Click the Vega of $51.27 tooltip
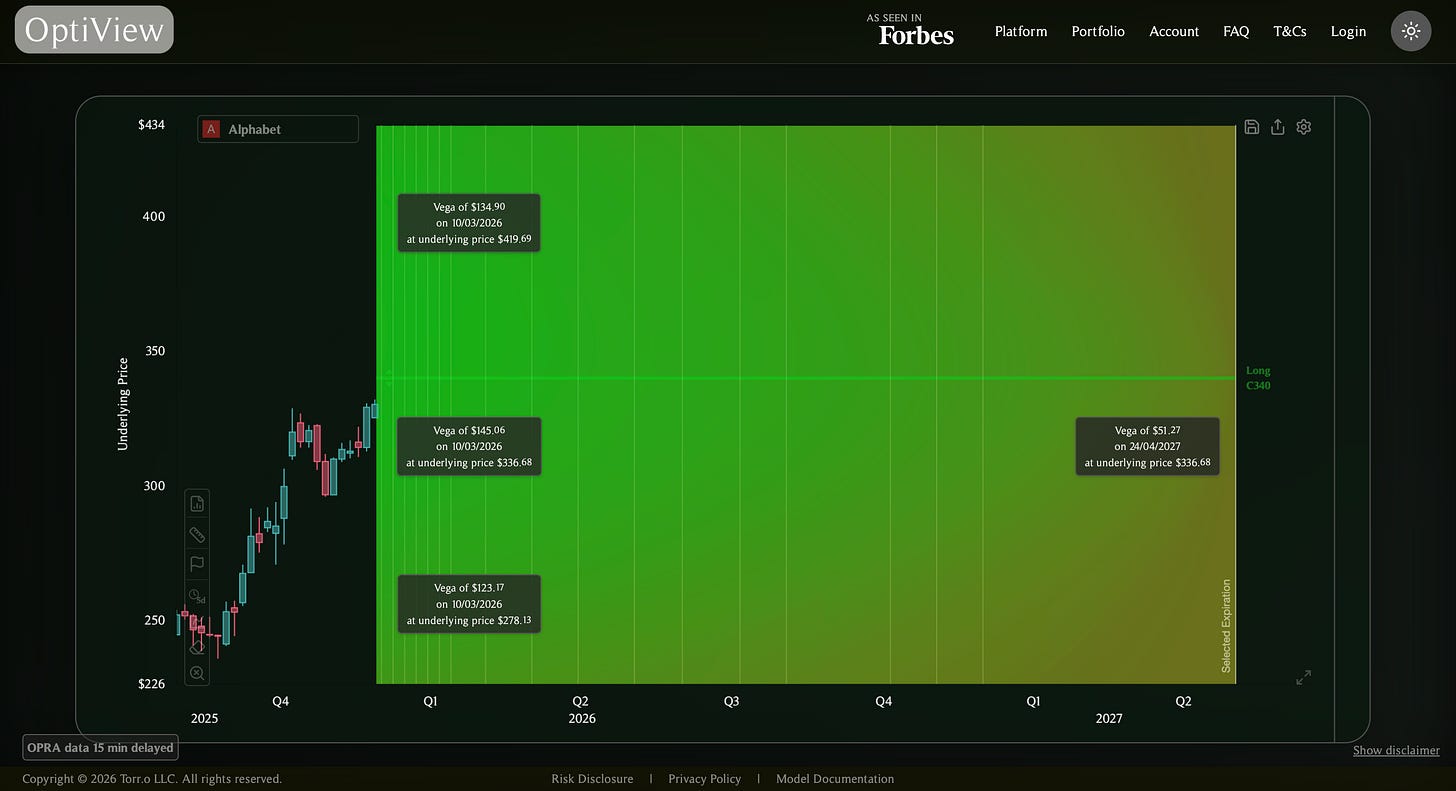This screenshot has height=791, width=1456. (x=1148, y=446)
